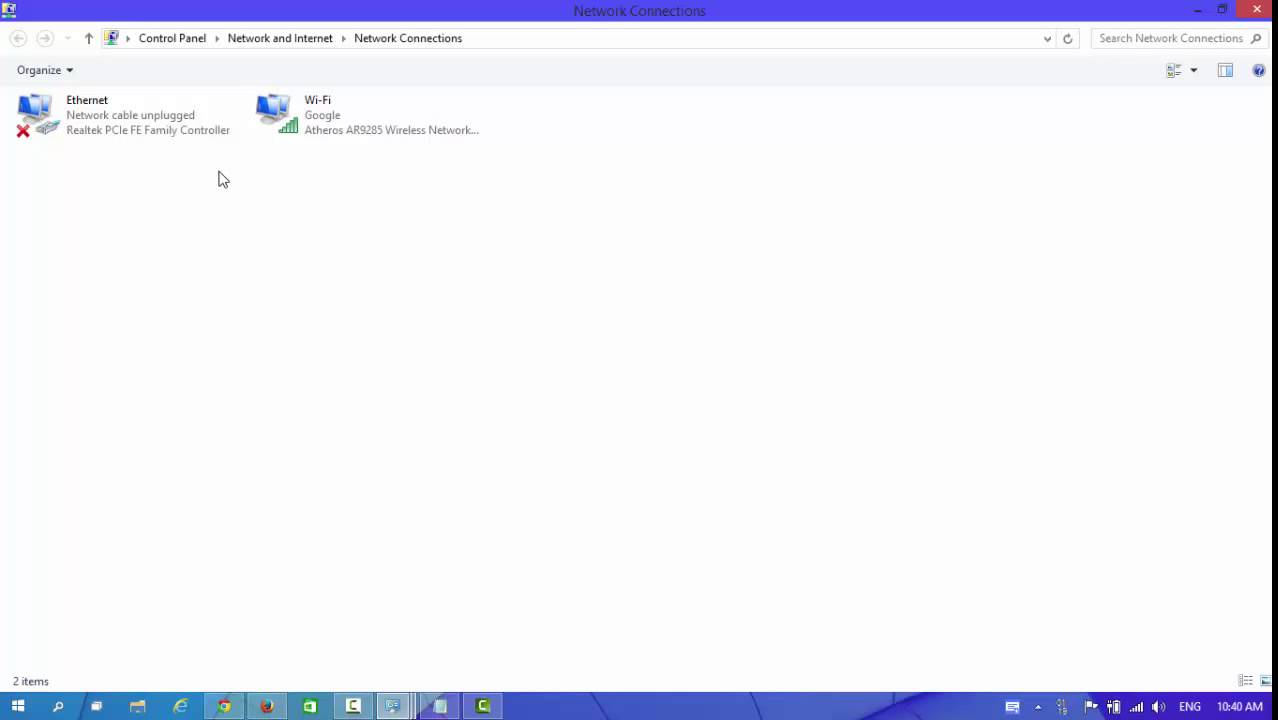Click Network Connections breadcrumb

[408, 38]
